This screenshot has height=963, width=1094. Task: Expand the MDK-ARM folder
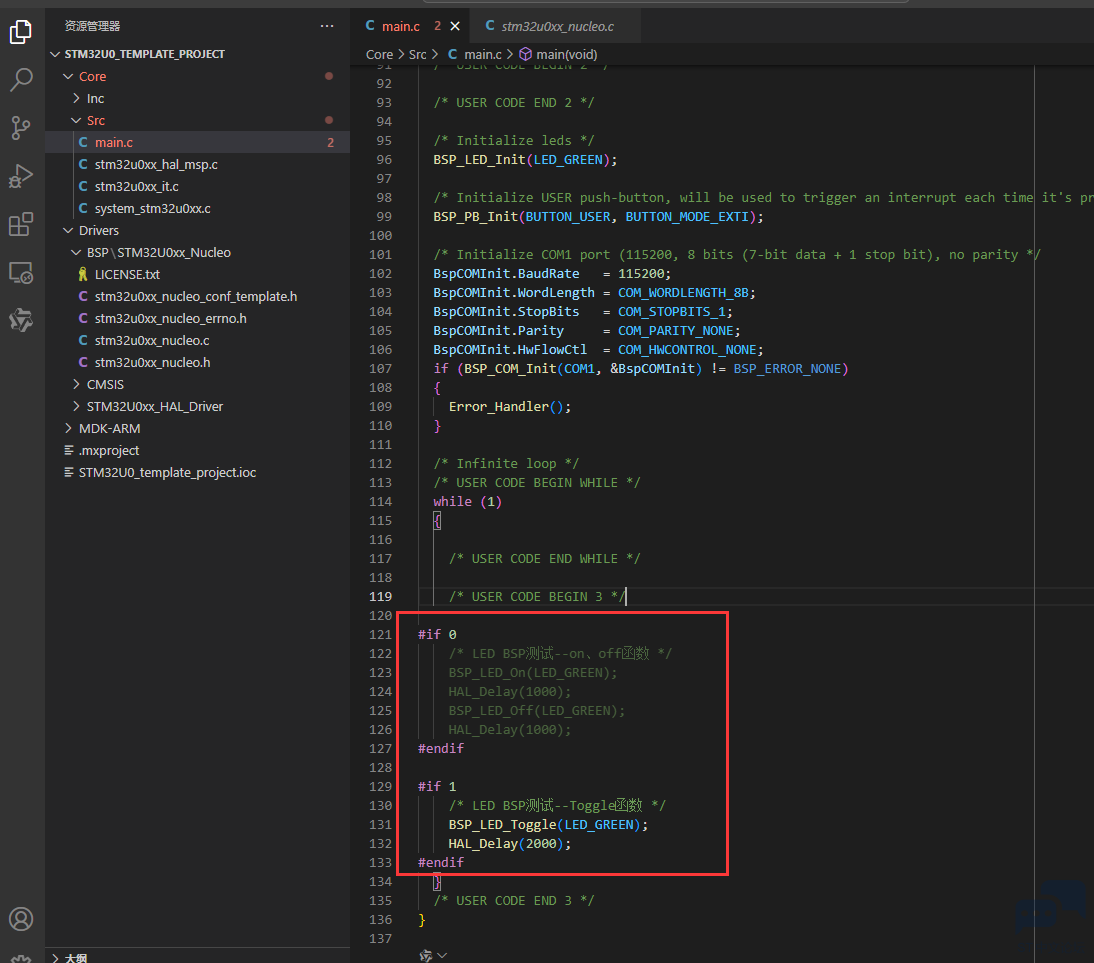(68, 428)
